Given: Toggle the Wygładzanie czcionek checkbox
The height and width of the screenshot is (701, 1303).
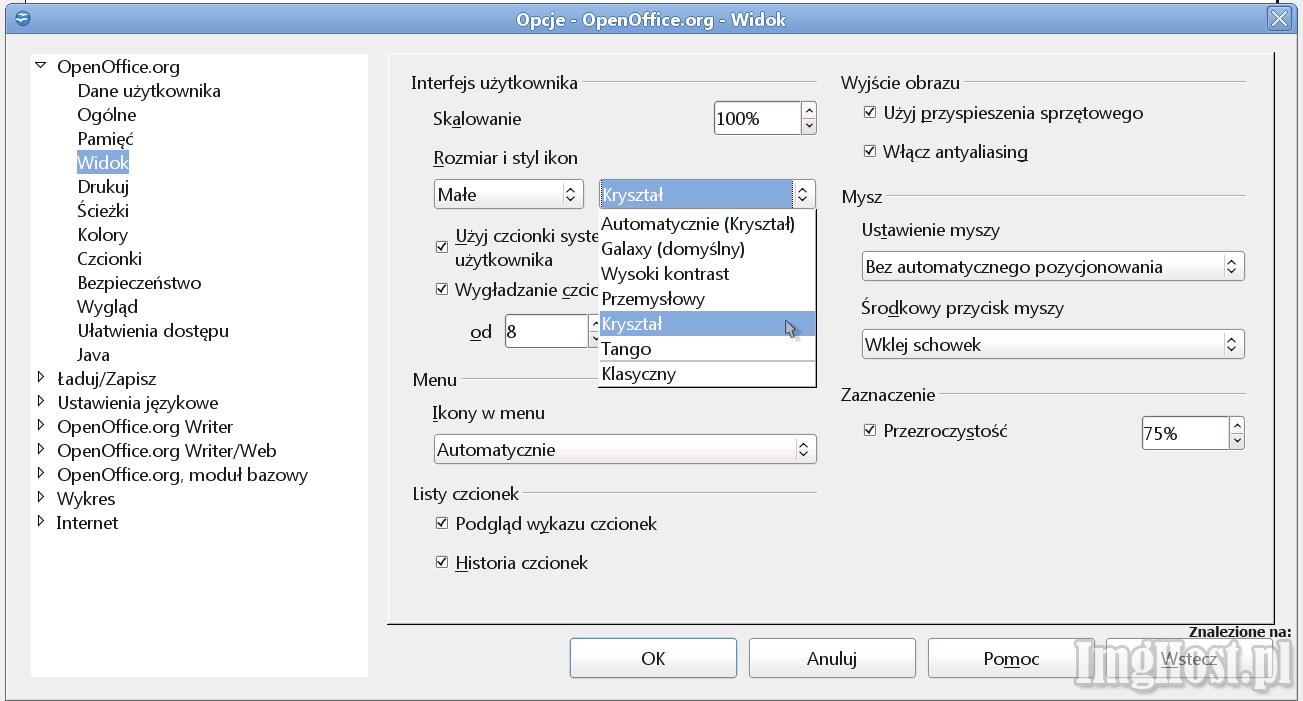Looking at the screenshot, I should coord(442,290).
